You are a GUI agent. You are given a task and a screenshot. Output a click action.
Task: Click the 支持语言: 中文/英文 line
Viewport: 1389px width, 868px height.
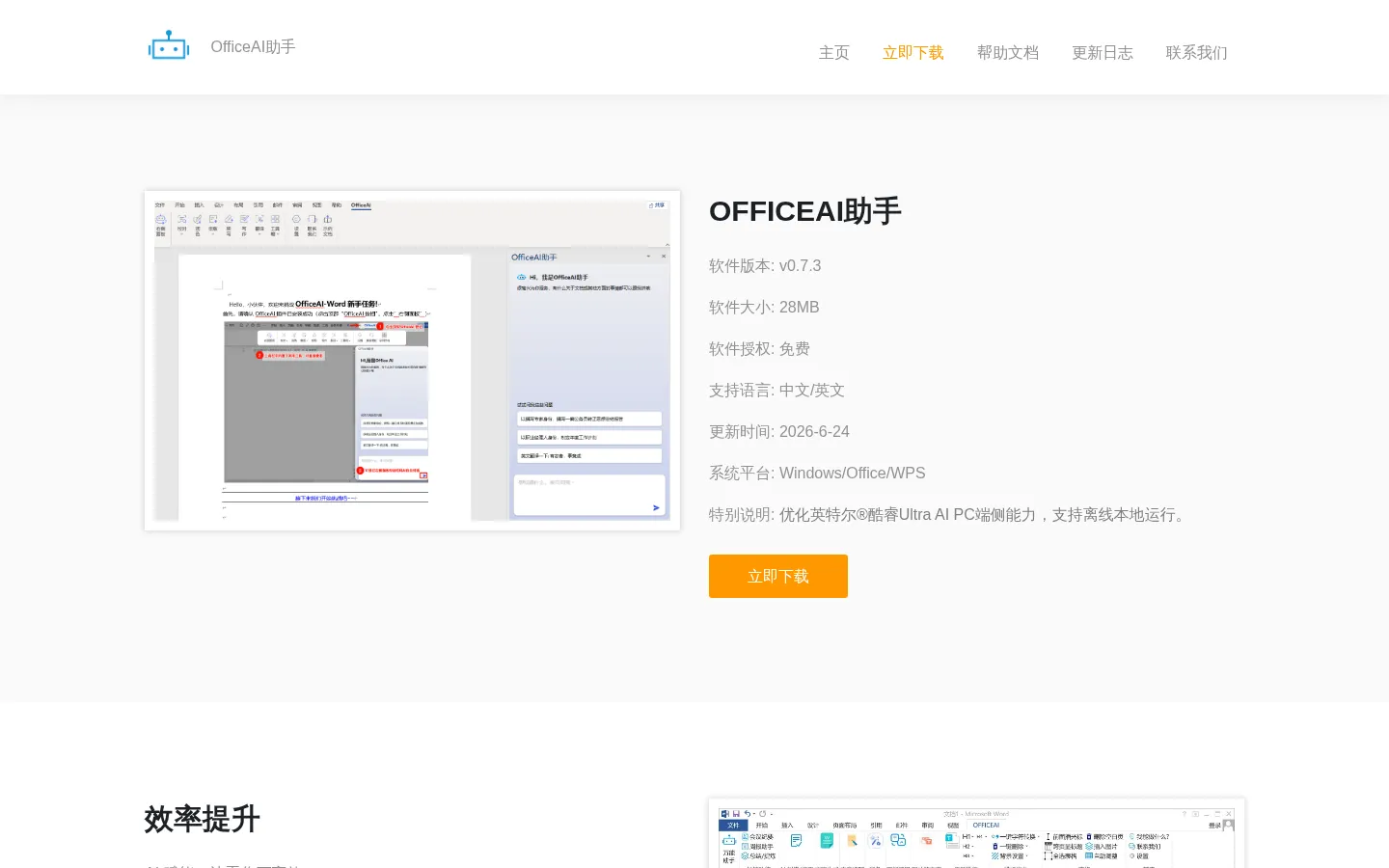(776, 391)
